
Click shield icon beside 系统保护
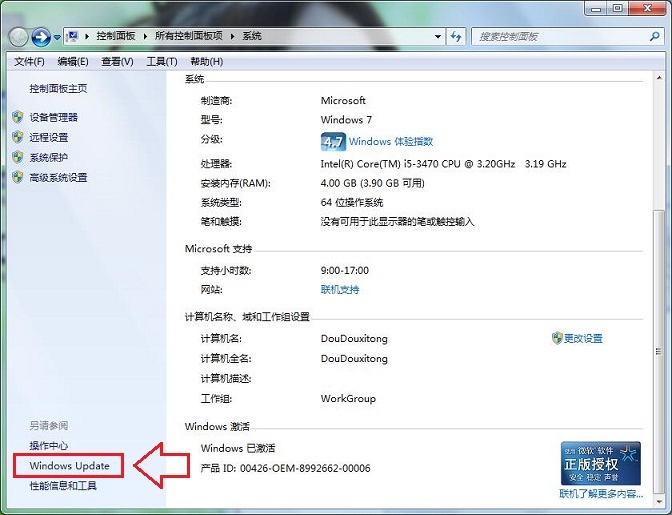point(18,157)
